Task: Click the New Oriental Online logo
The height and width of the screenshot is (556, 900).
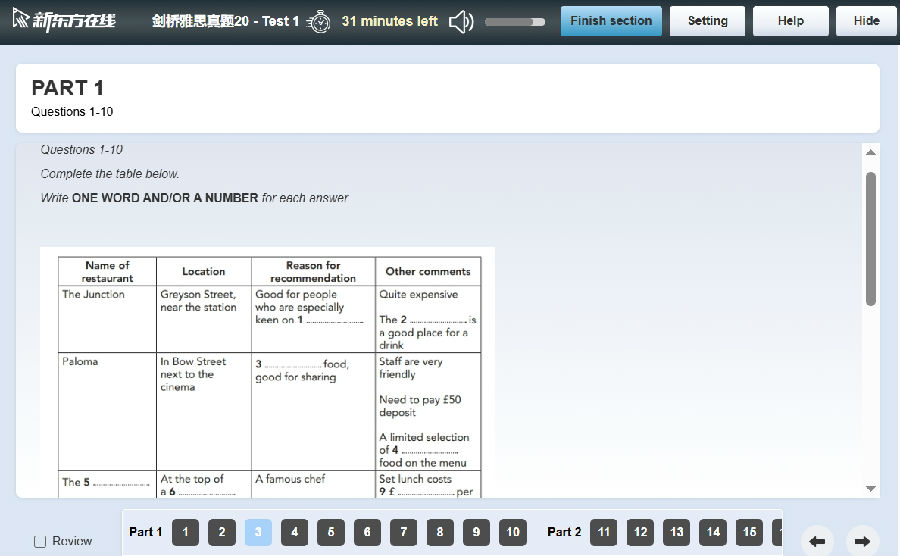Action: point(65,20)
